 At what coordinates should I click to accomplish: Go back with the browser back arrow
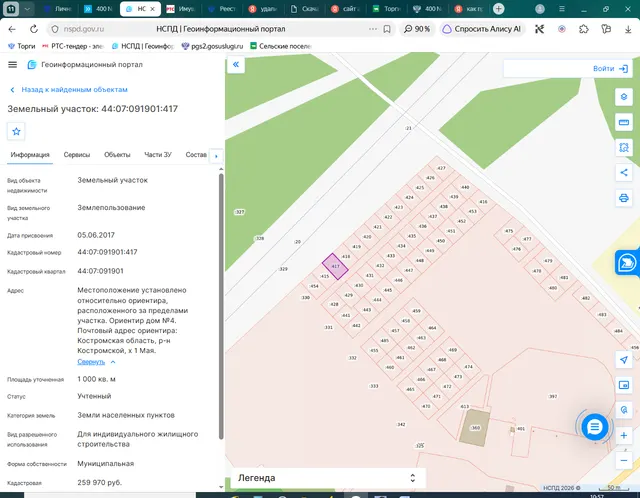[x=12, y=29]
